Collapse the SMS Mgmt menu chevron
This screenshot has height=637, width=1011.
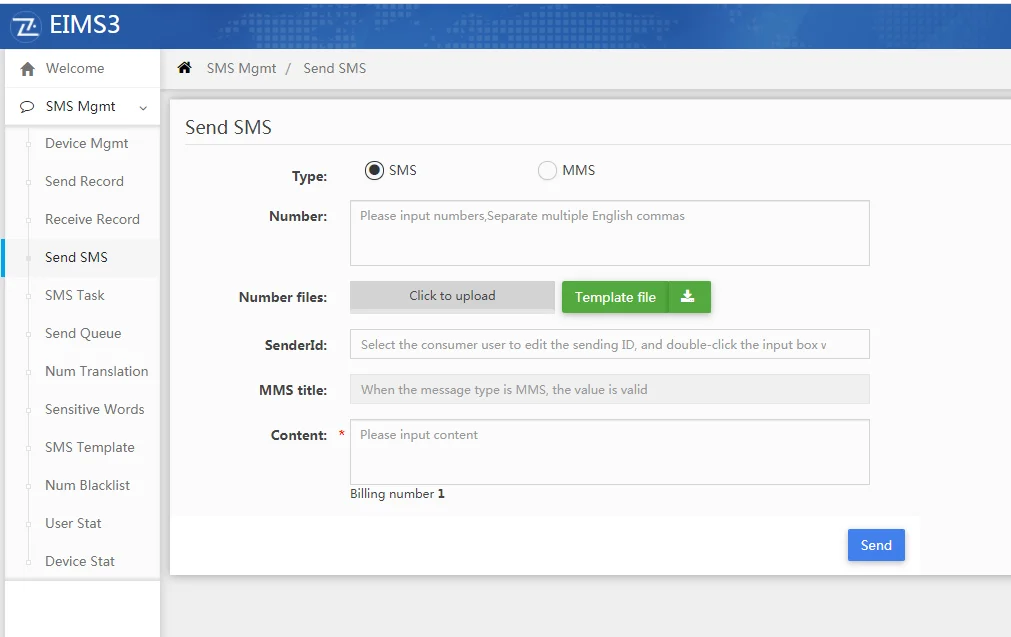(143, 108)
